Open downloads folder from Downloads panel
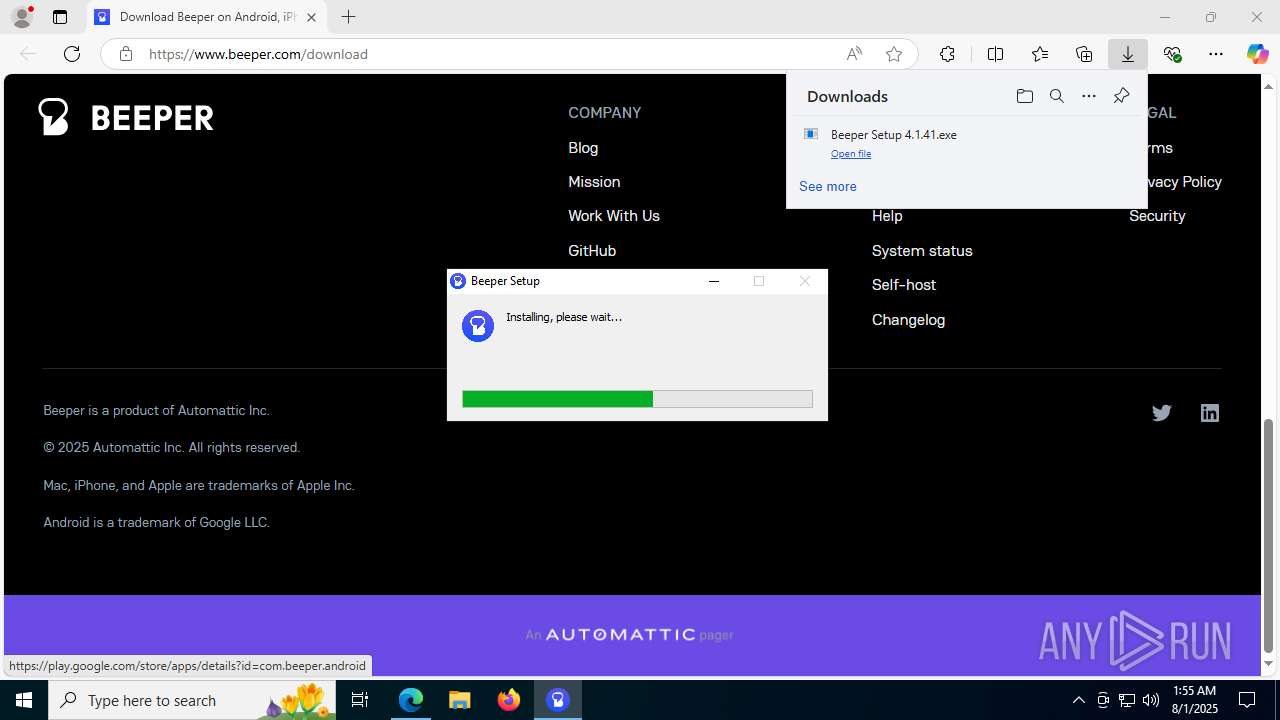The height and width of the screenshot is (720, 1280). point(1024,96)
